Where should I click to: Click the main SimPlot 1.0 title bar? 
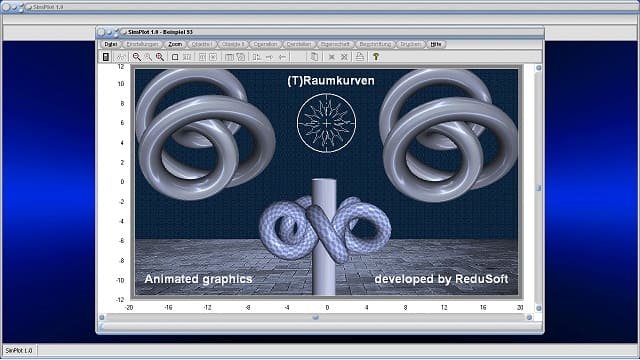tap(320, 7)
